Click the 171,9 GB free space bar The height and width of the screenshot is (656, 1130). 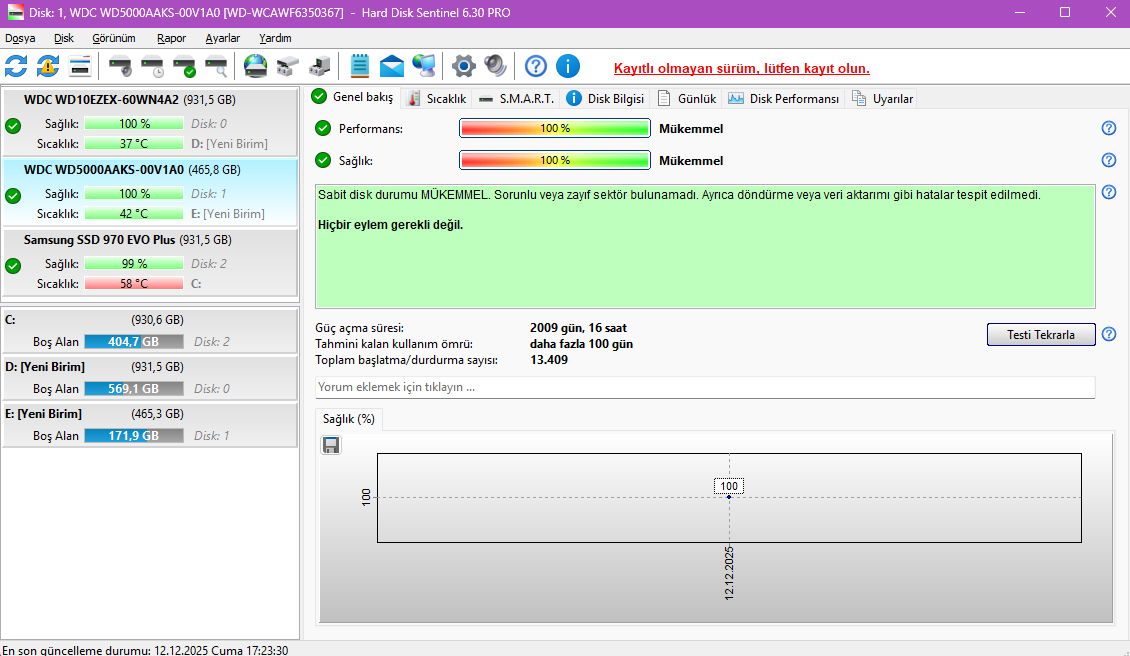point(134,435)
